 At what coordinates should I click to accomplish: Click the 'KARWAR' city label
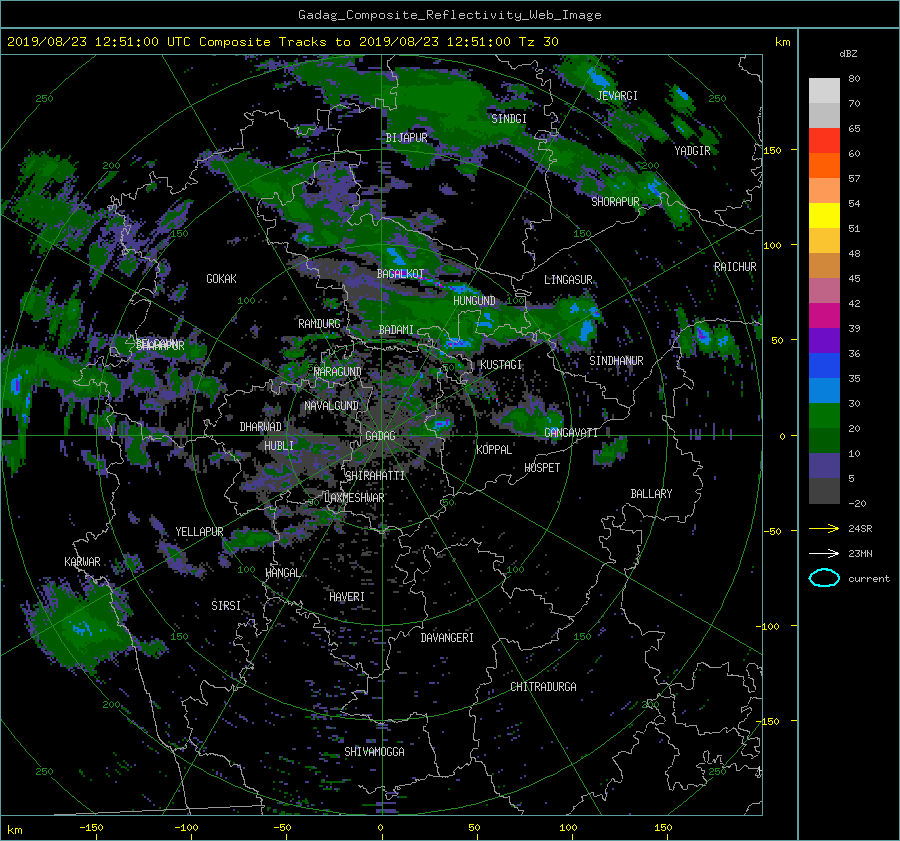tap(82, 562)
